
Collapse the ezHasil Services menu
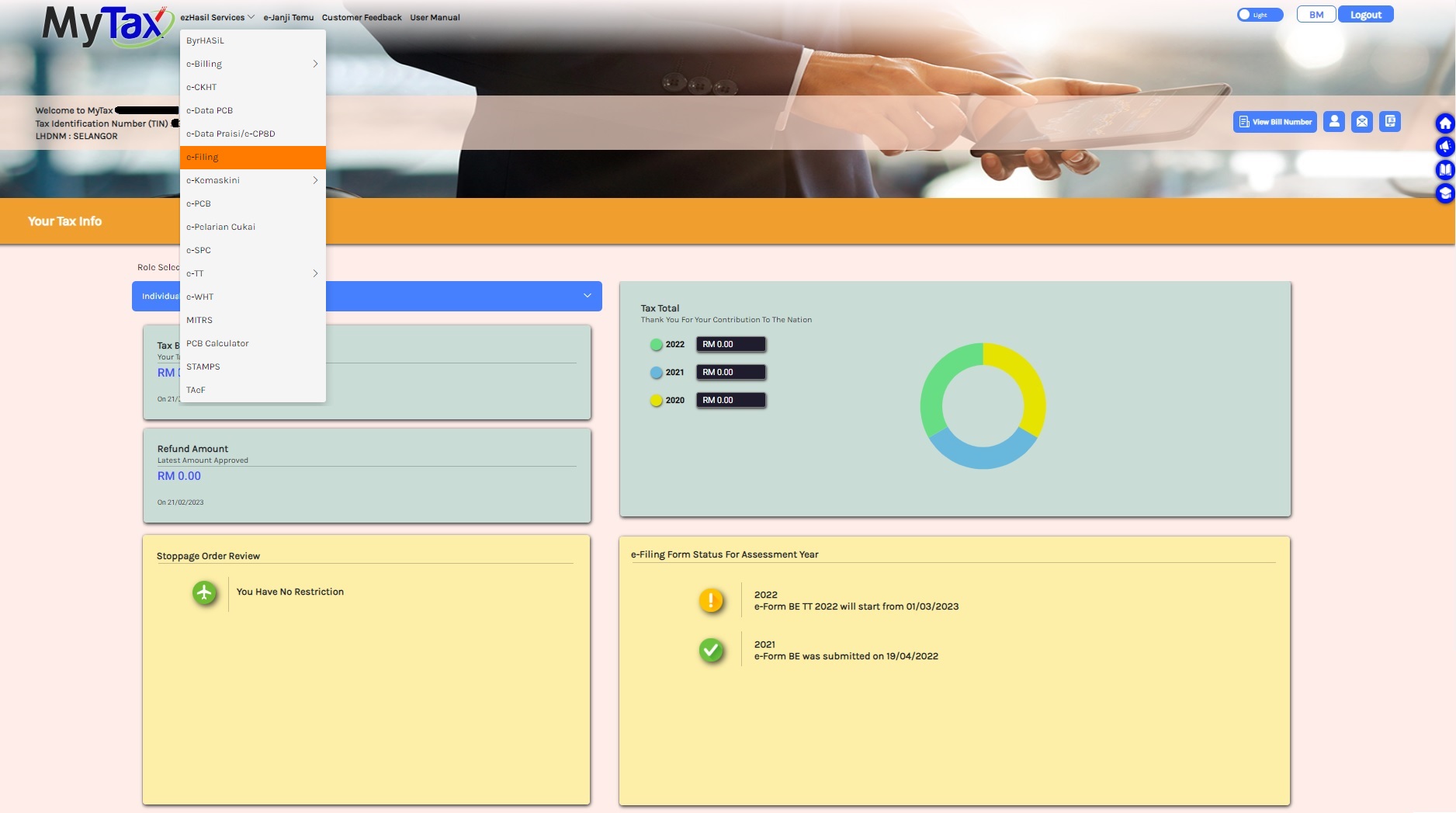[217, 17]
